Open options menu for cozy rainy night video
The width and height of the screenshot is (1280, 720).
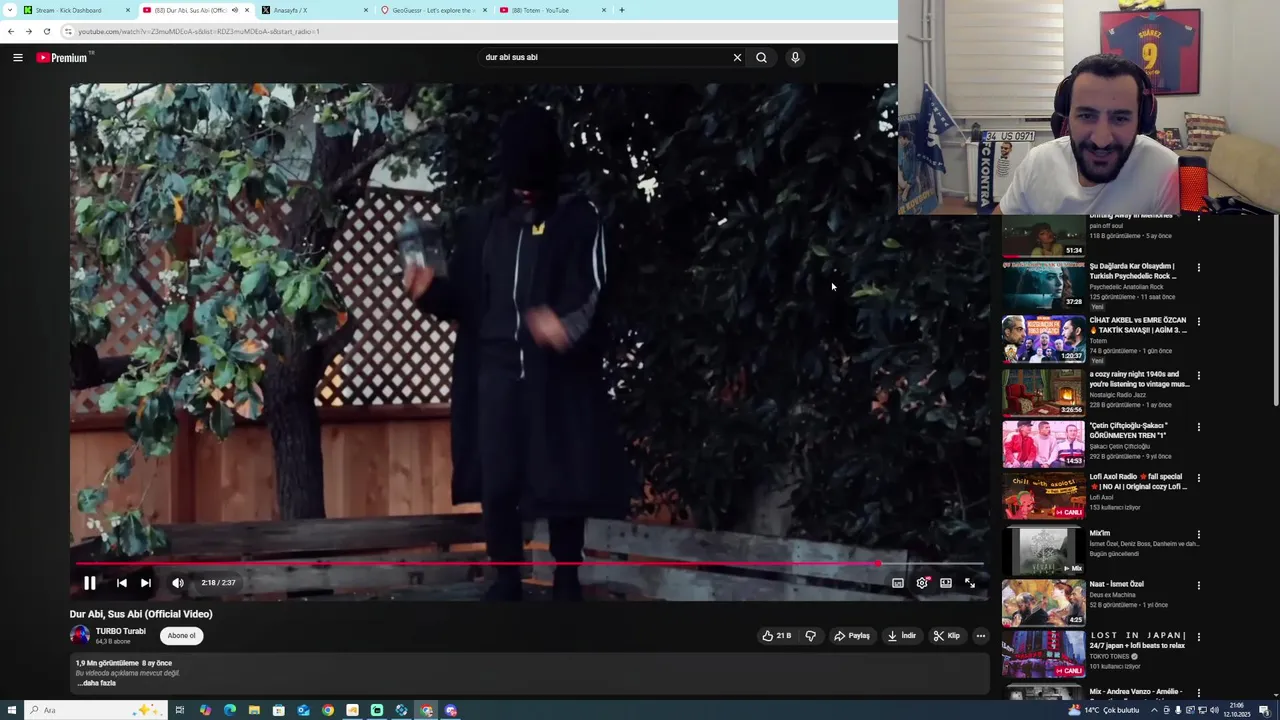[x=1198, y=376]
